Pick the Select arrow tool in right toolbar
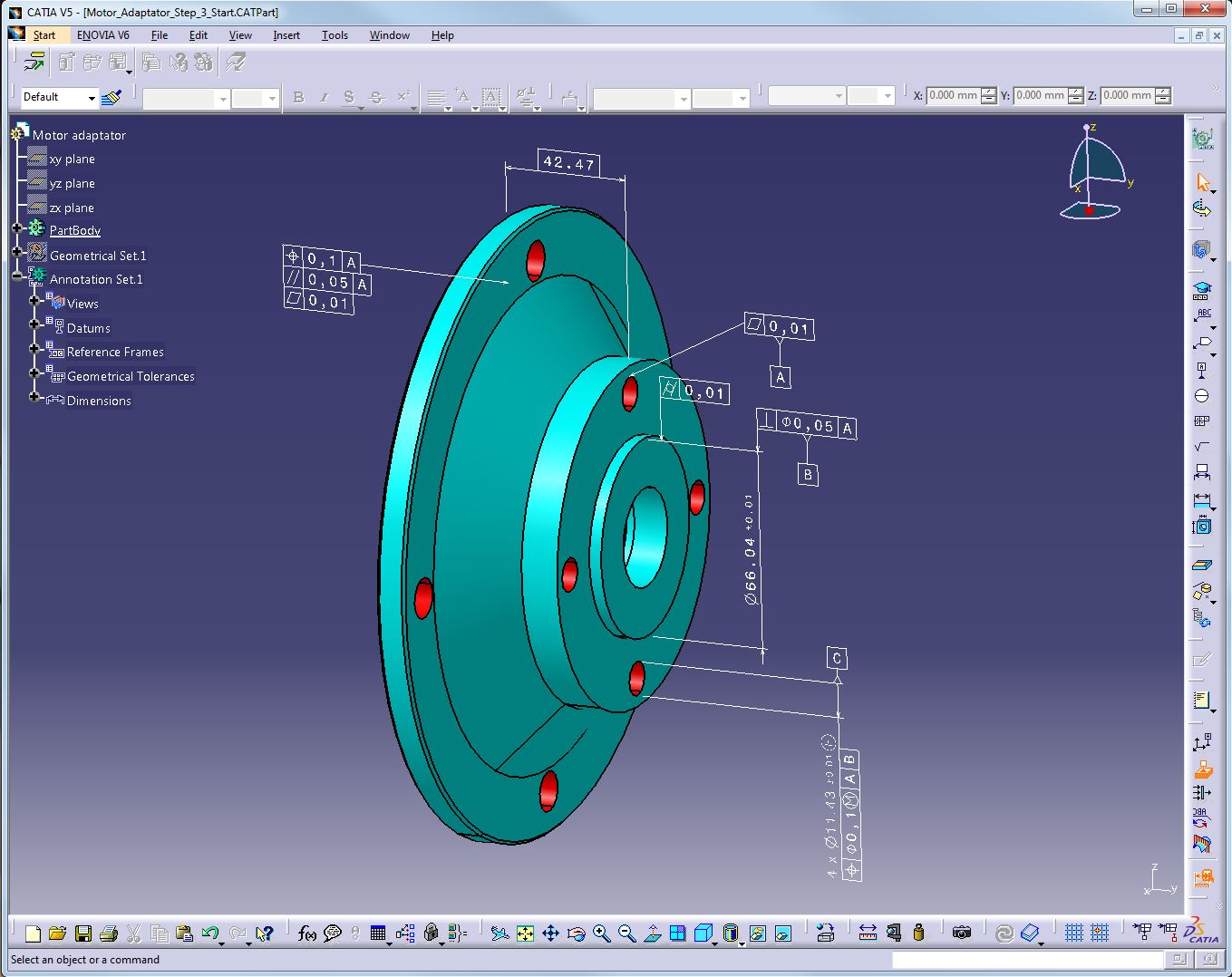This screenshot has height=977, width=1232. point(1203,182)
